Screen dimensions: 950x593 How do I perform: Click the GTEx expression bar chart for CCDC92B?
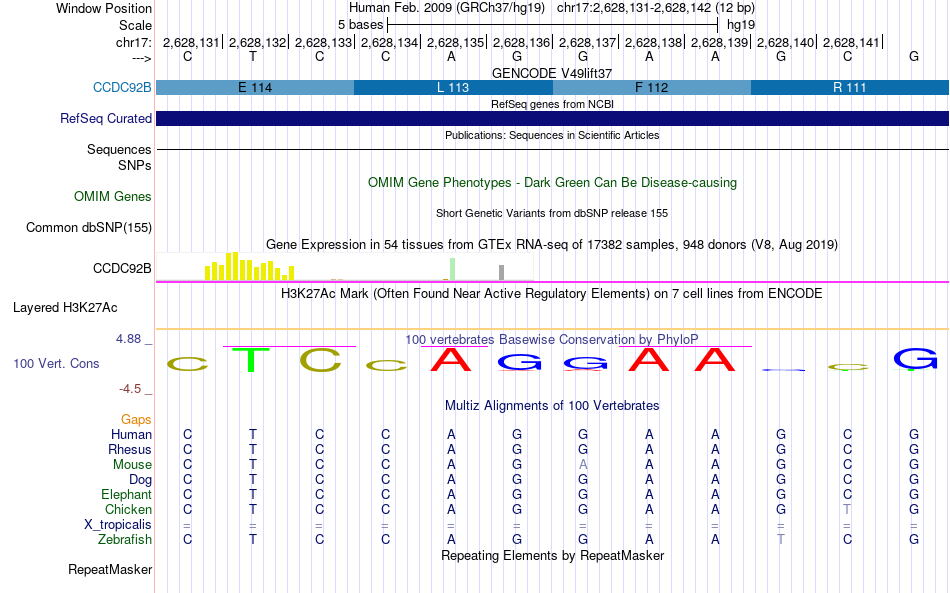coord(345,267)
